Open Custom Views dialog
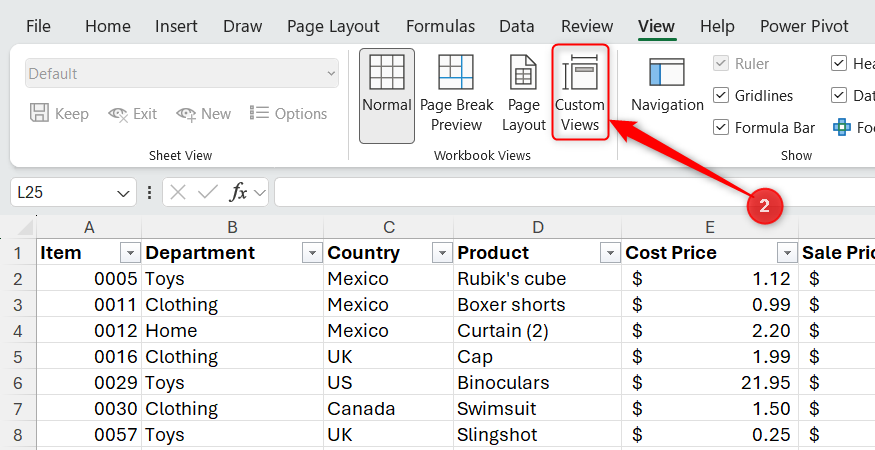The height and width of the screenshot is (450, 875). pos(580,93)
